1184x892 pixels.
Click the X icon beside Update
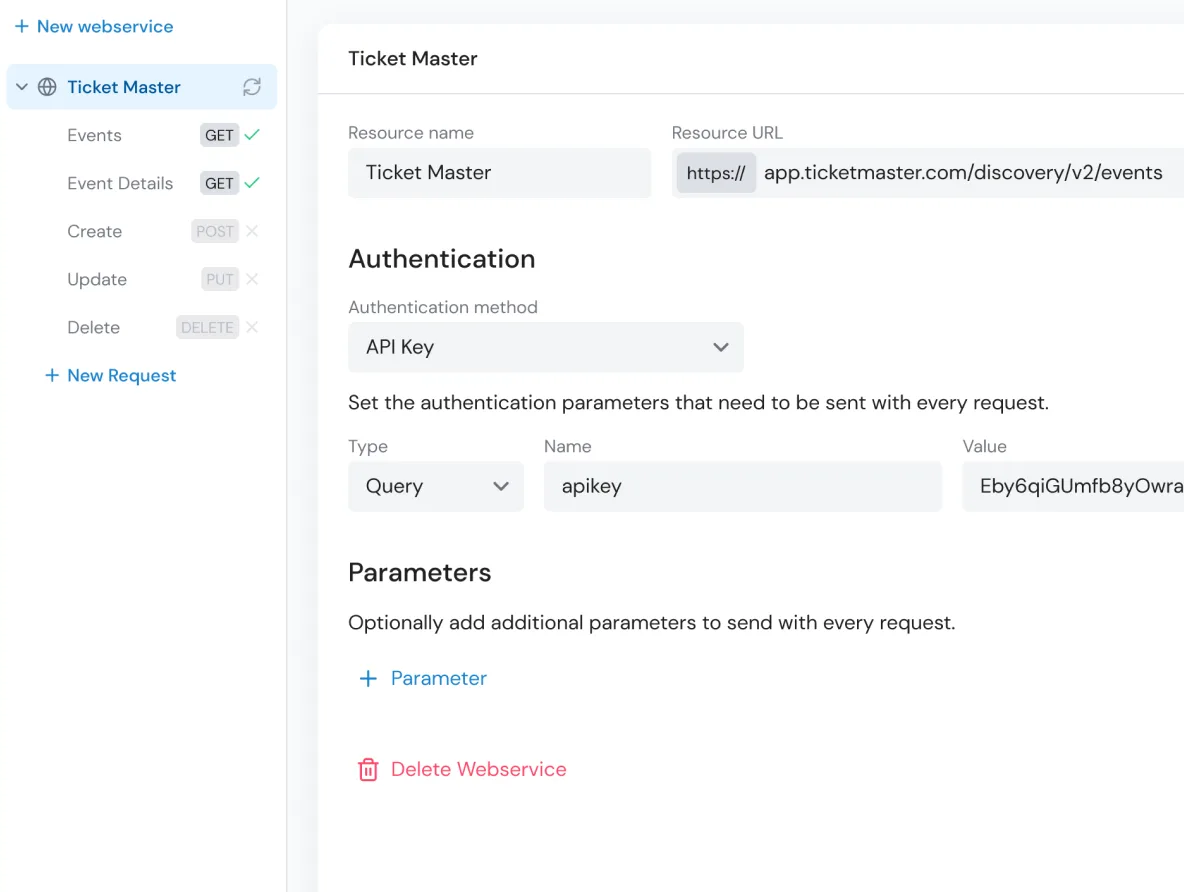click(252, 279)
